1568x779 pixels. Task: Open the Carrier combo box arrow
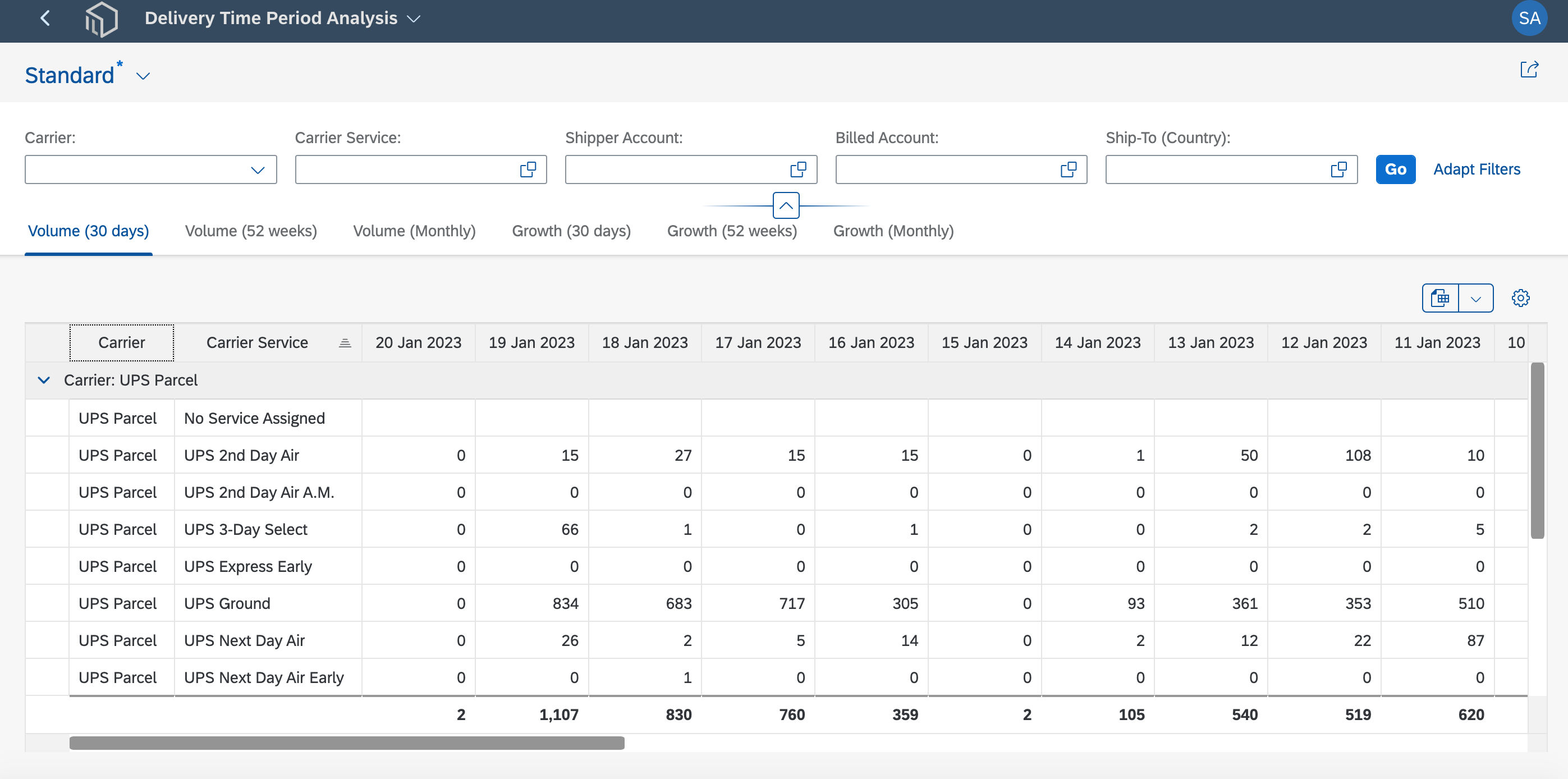(x=258, y=170)
